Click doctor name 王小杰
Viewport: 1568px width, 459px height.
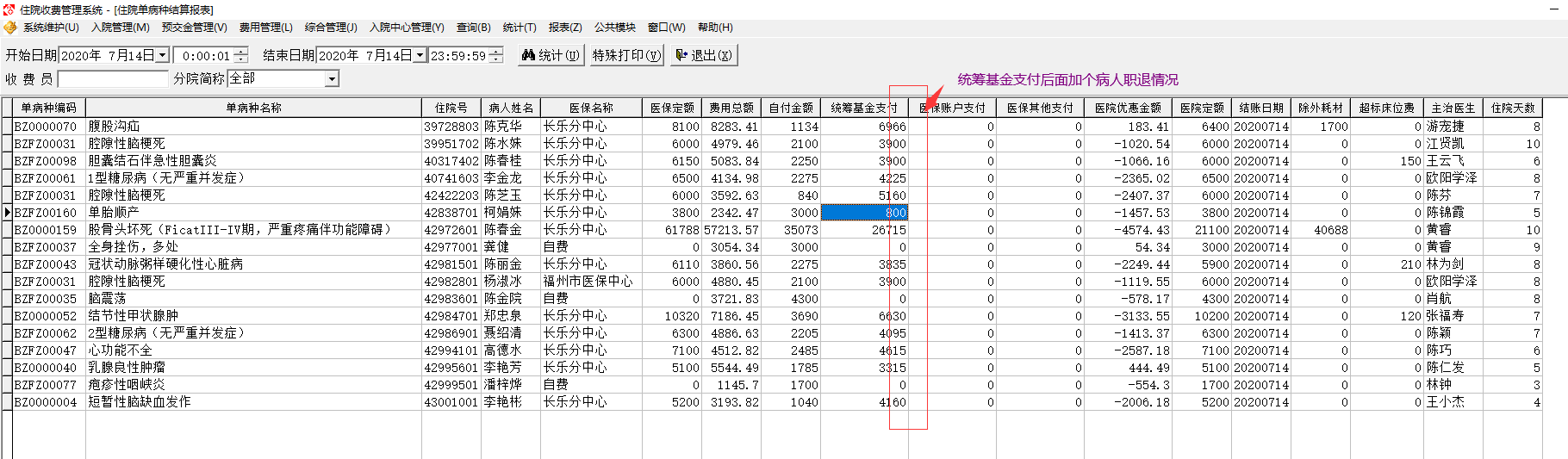1453,402
